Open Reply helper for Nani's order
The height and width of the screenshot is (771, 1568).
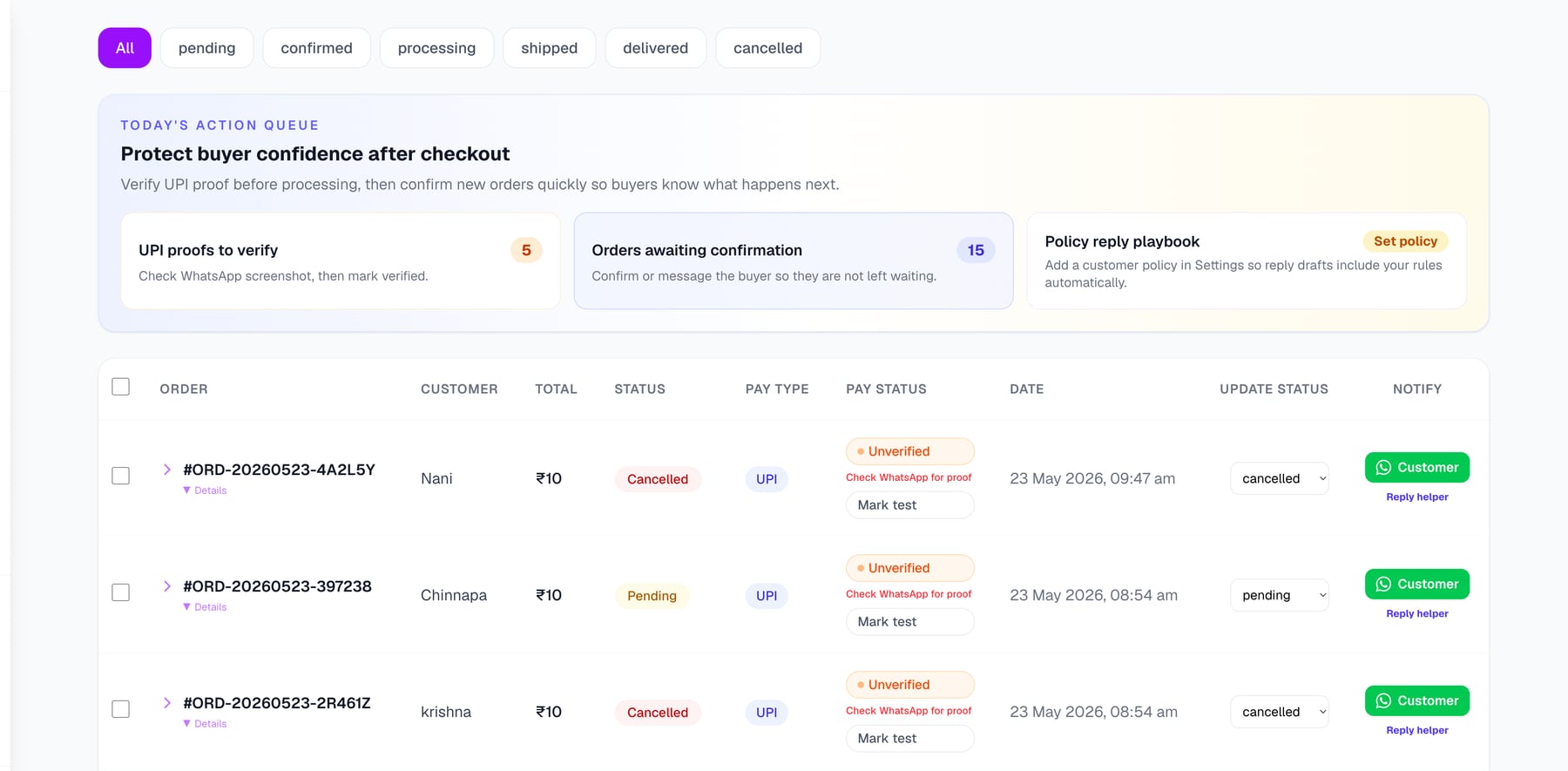[x=1417, y=497]
